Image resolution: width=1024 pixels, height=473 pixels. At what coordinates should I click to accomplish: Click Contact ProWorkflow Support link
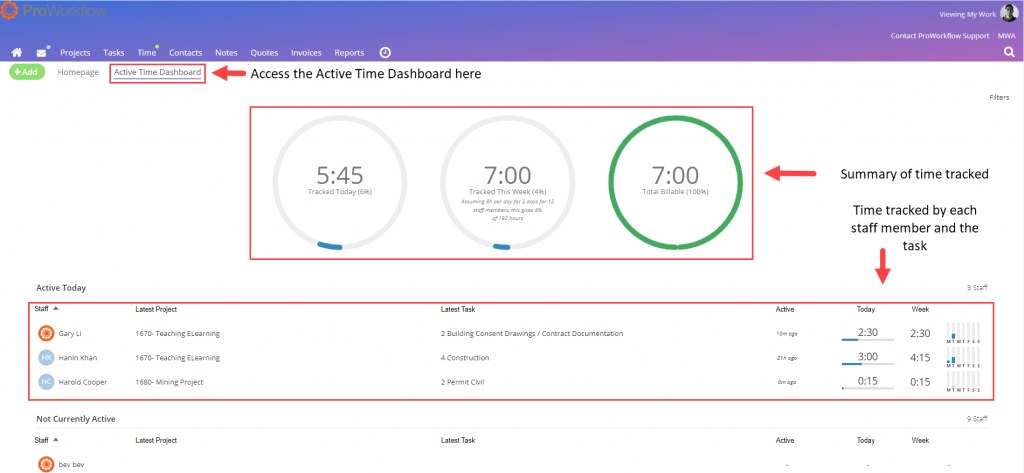click(940, 36)
